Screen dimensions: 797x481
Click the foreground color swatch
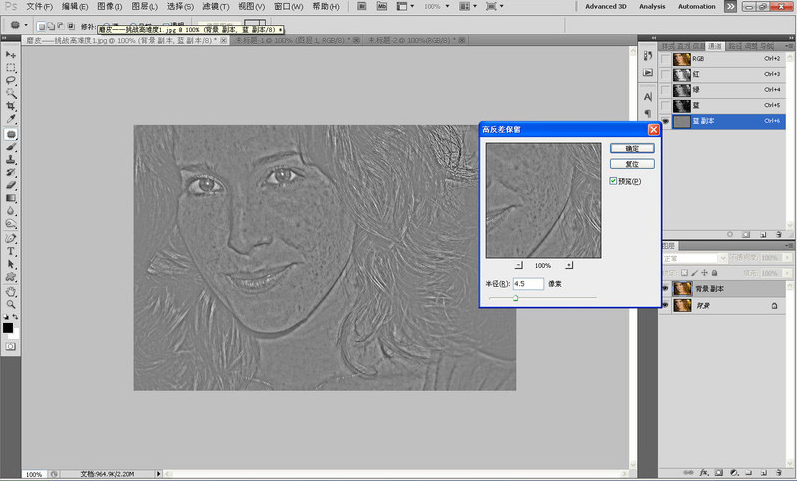tap(8, 327)
